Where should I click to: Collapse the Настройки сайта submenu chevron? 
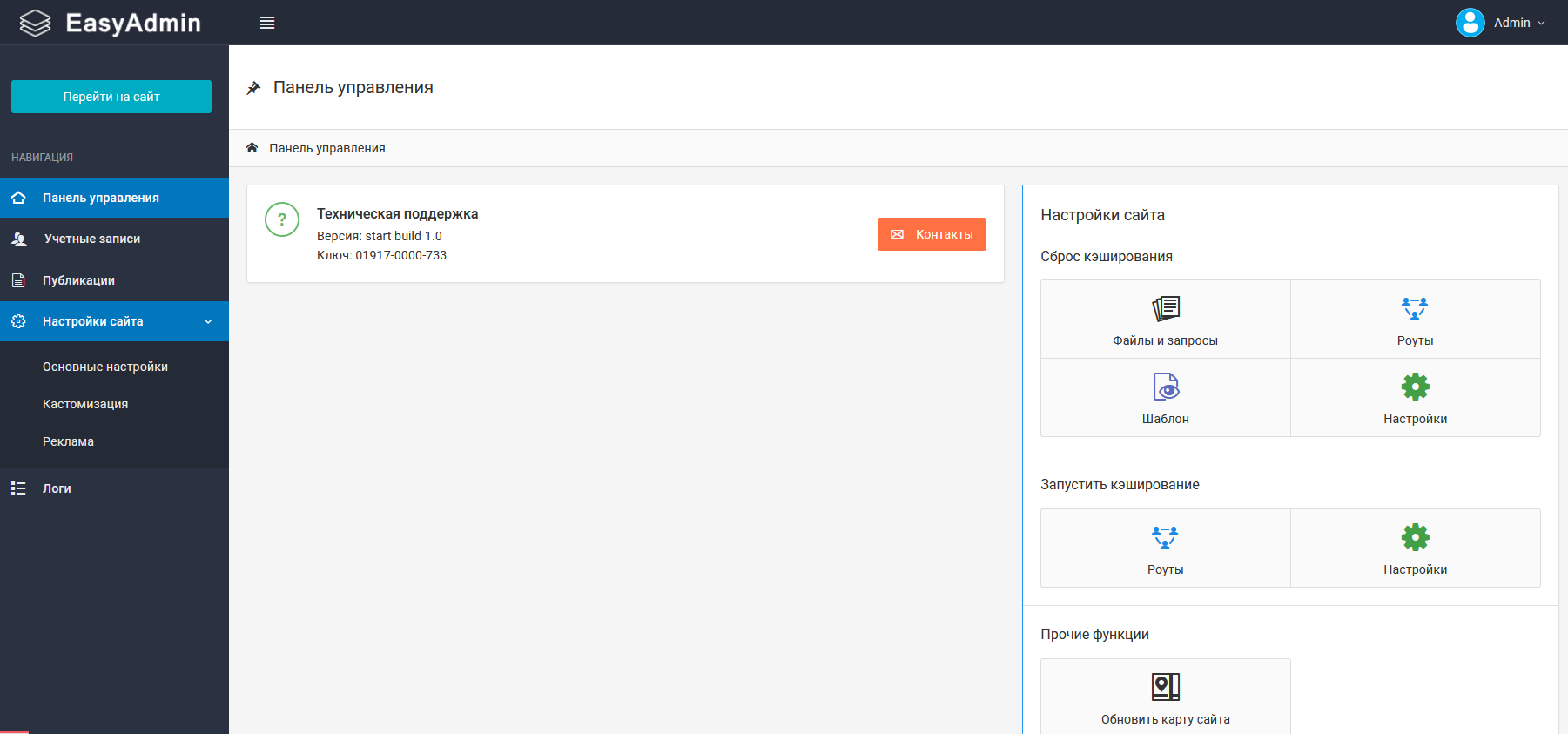[208, 322]
